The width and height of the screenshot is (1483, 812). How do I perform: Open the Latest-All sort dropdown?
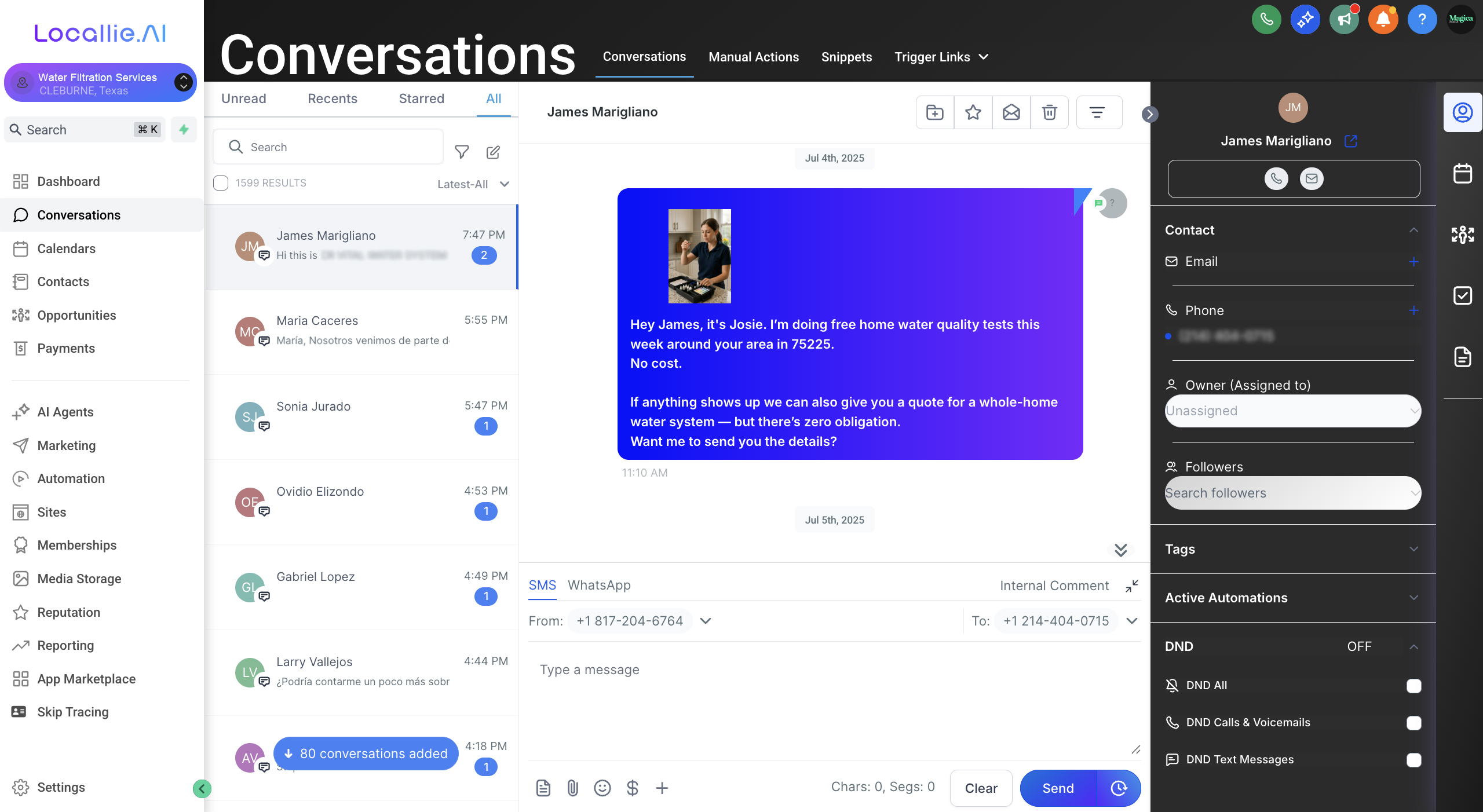(x=473, y=184)
